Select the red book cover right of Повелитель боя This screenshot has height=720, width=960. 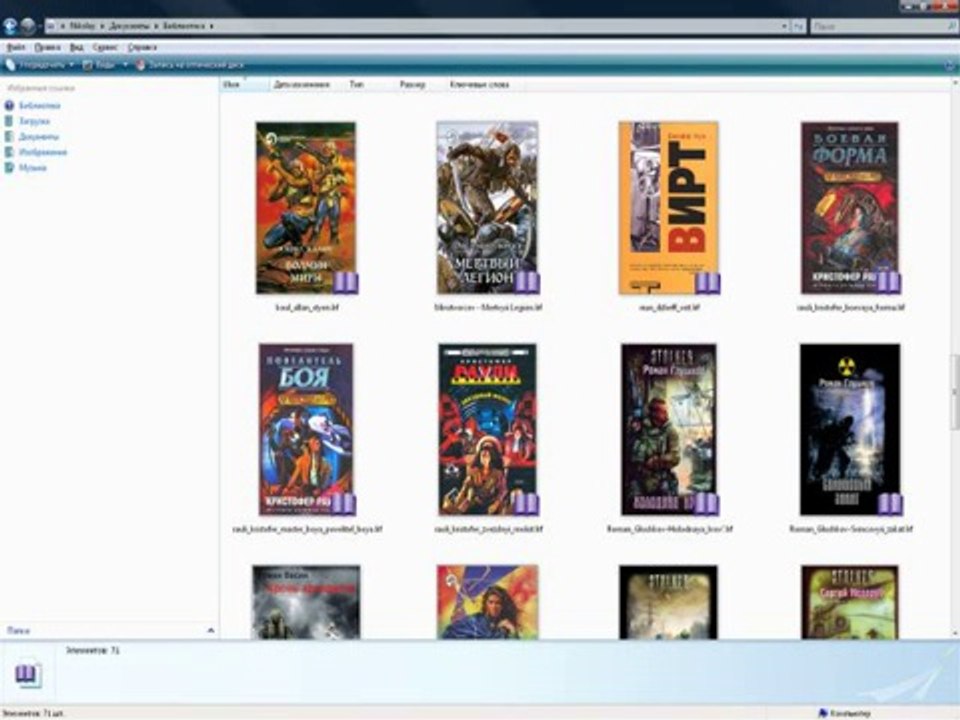coord(487,429)
